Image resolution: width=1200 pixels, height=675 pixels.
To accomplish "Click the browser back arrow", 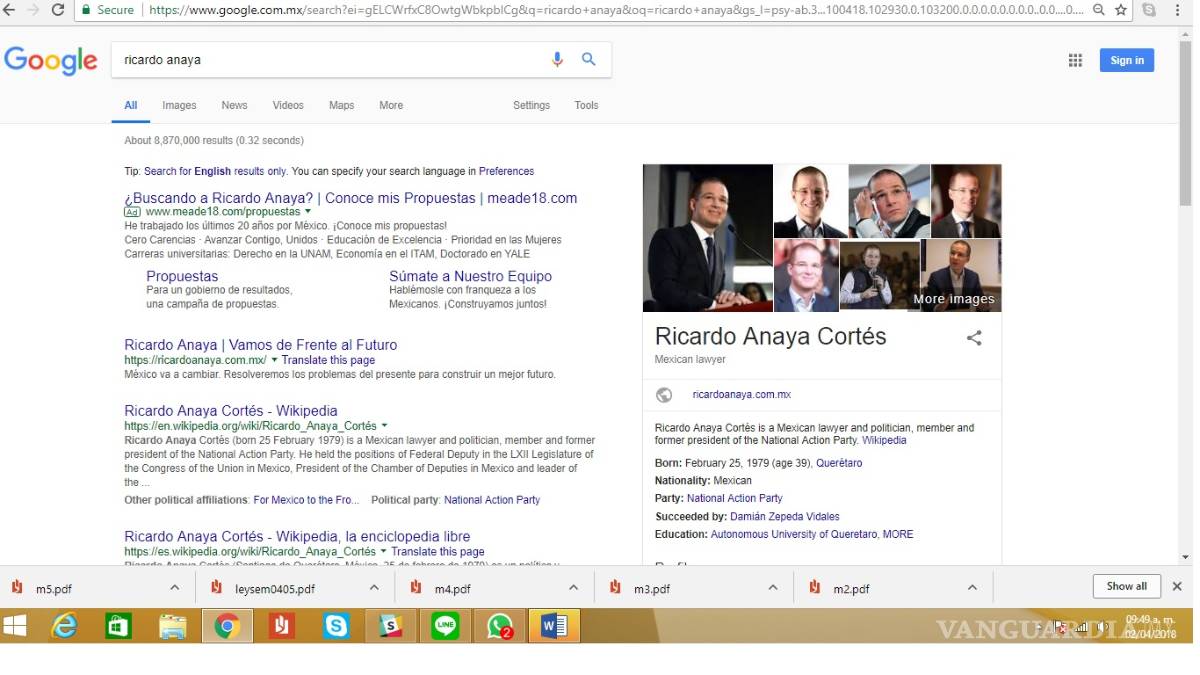I will (x=10, y=10).
